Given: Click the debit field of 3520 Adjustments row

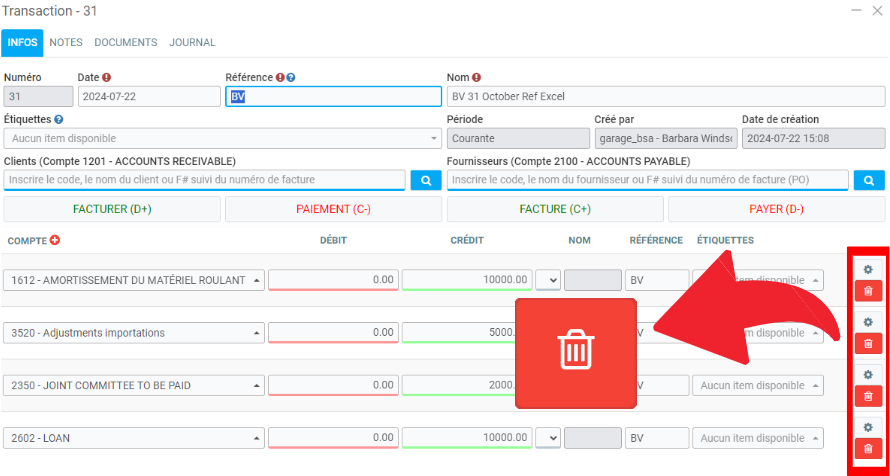Looking at the screenshot, I should [x=333, y=332].
